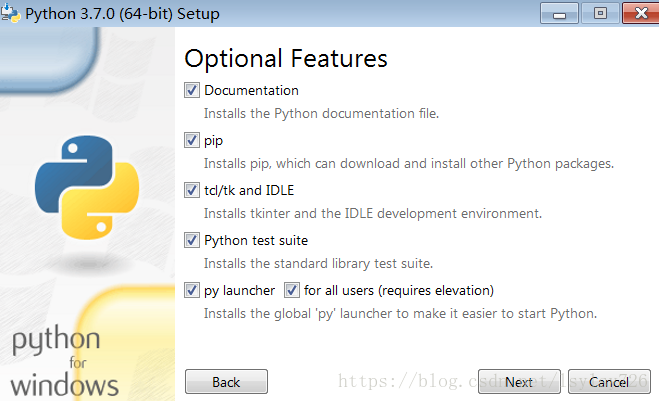This screenshot has height=401, width=659.
Task: Maximize the Setup window
Action: pyautogui.click(x=600, y=13)
